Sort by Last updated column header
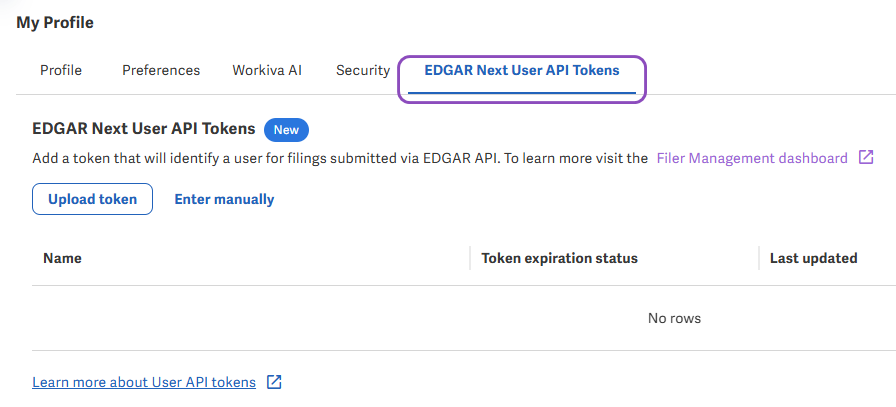Screen dimensions: 896x407 814,258
